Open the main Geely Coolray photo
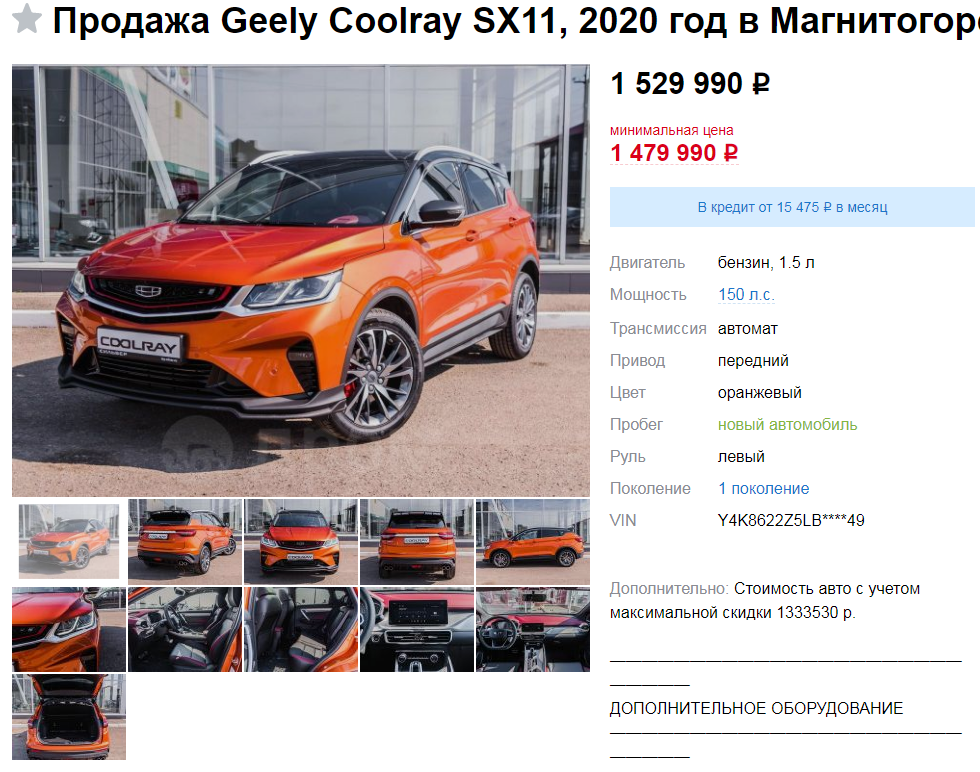 tap(301, 281)
